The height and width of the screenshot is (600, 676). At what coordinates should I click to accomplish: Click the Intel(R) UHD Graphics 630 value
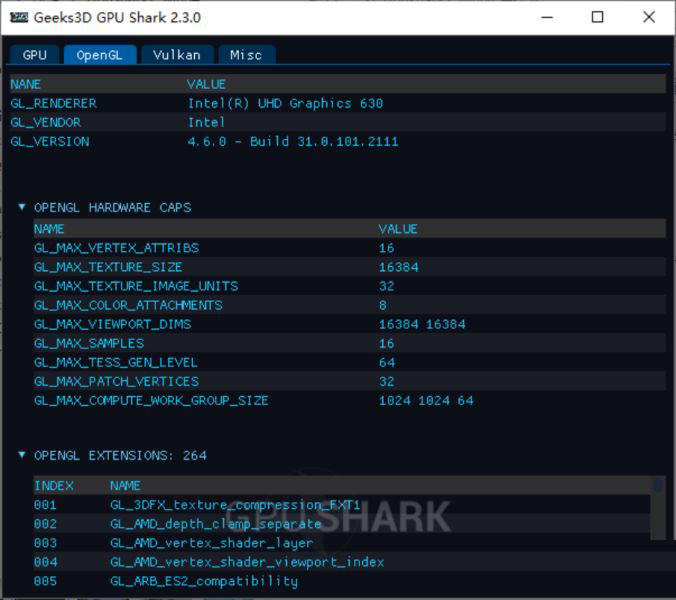pyautogui.click(x=285, y=103)
